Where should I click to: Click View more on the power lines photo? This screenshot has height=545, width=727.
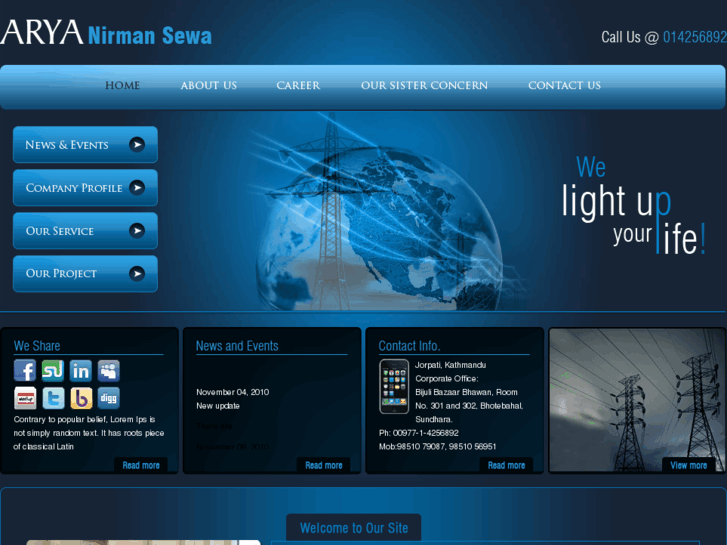click(x=689, y=465)
